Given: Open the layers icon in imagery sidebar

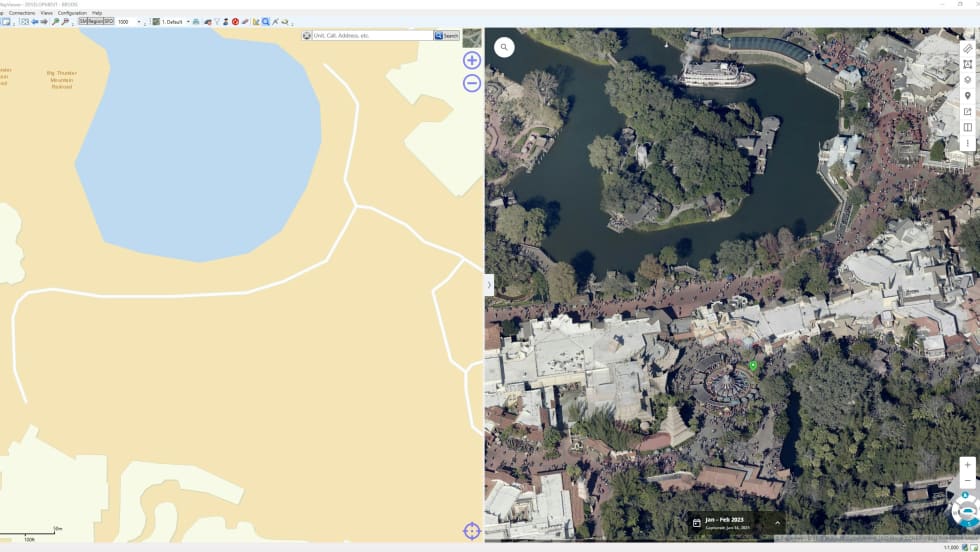Looking at the screenshot, I should coord(967,80).
